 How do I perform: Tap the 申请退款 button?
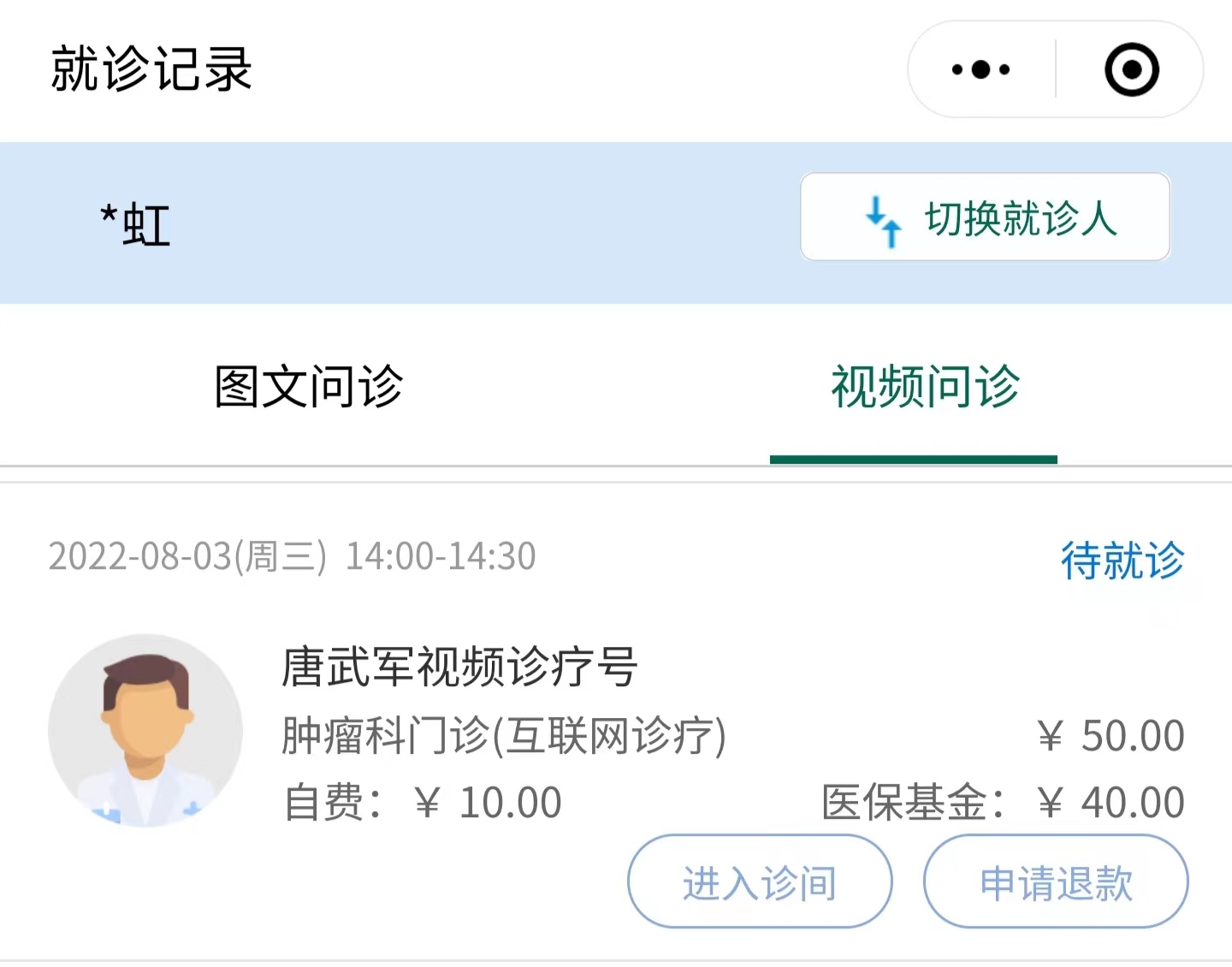tap(1056, 881)
